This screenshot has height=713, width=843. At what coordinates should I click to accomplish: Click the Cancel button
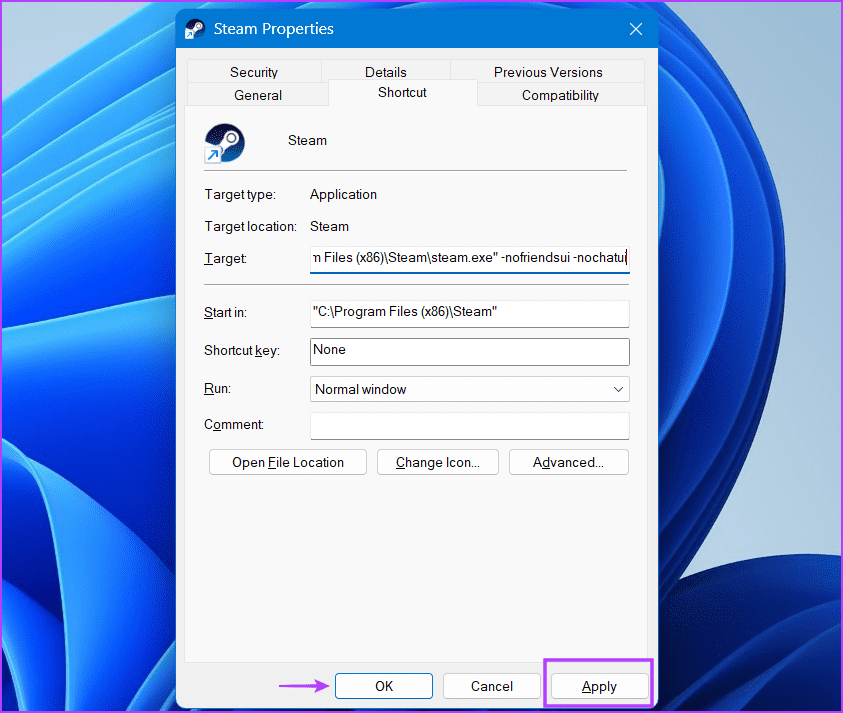pos(491,686)
